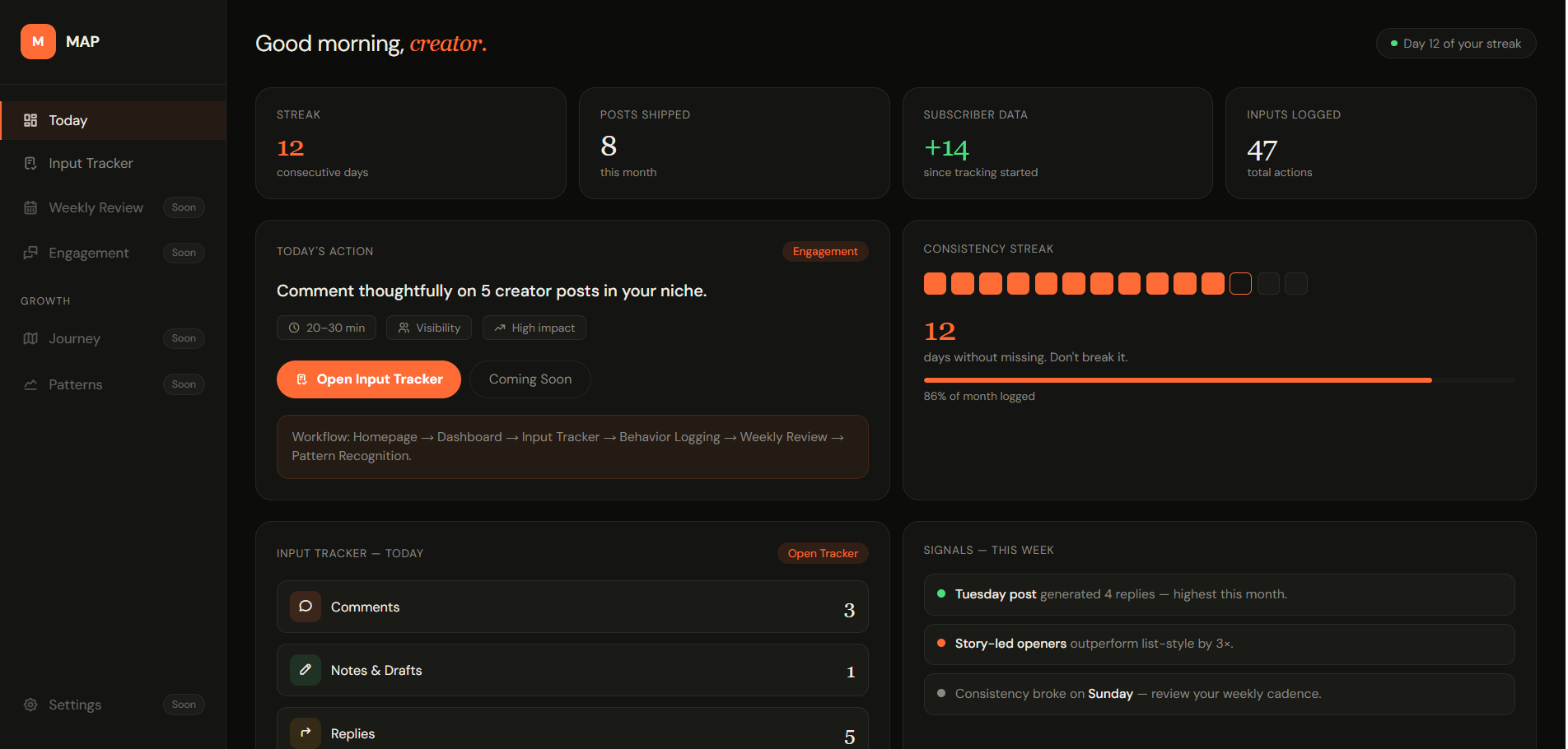The height and width of the screenshot is (749, 1568).
Task: Click the Visibility chip
Action: point(429,328)
